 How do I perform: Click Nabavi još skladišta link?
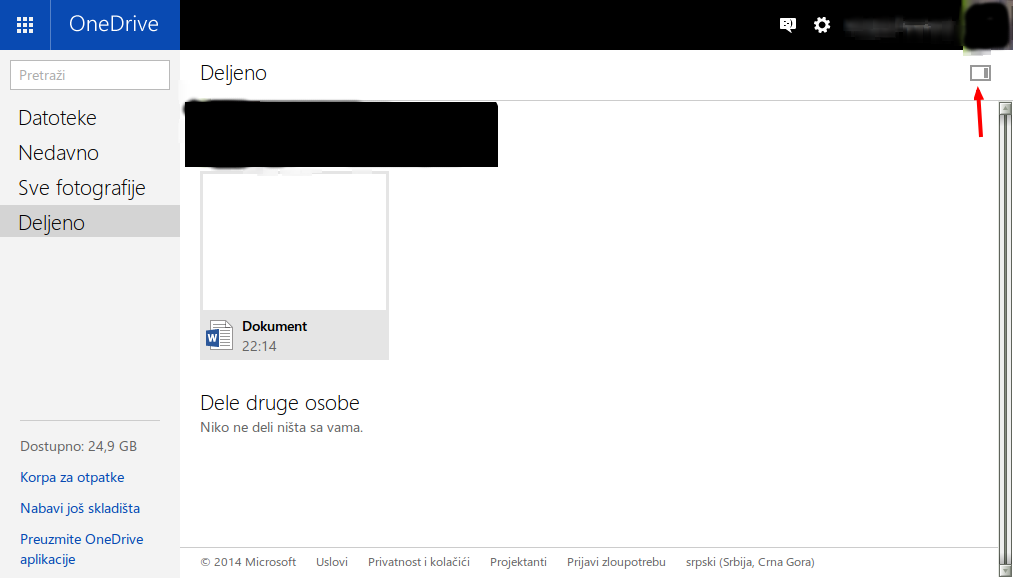(80, 508)
